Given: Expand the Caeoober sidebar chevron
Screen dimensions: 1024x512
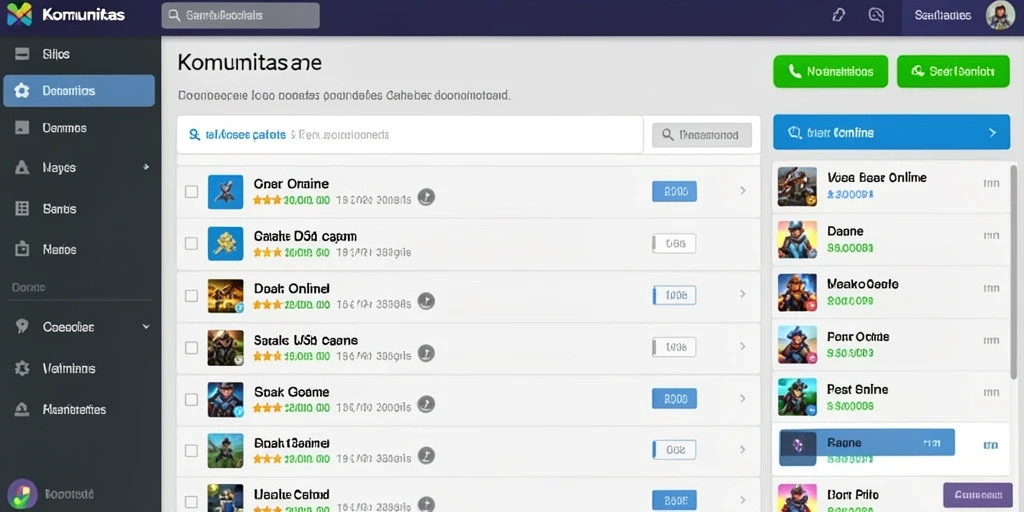Looking at the screenshot, I should (146, 327).
